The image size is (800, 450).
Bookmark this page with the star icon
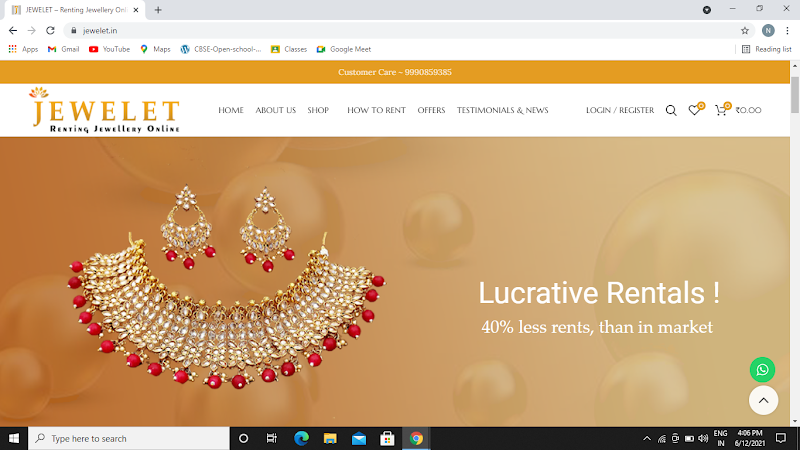click(x=745, y=30)
